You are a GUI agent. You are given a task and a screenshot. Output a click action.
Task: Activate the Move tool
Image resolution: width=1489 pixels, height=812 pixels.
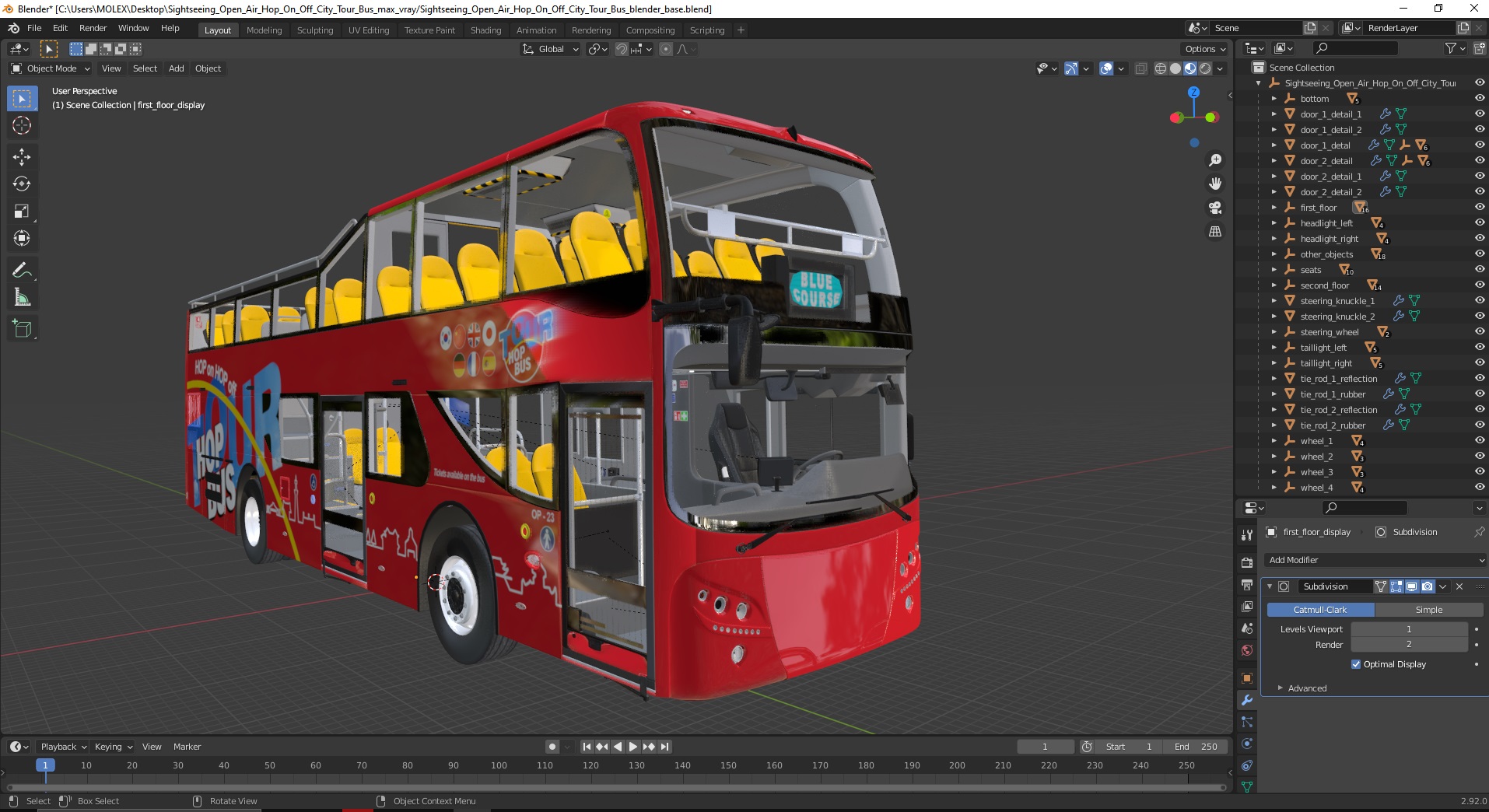click(22, 156)
